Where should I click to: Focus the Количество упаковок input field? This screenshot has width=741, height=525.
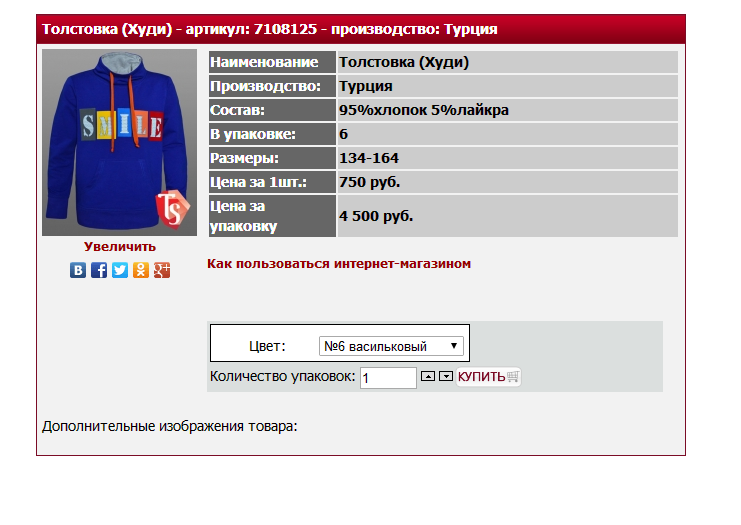[x=388, y=378]
